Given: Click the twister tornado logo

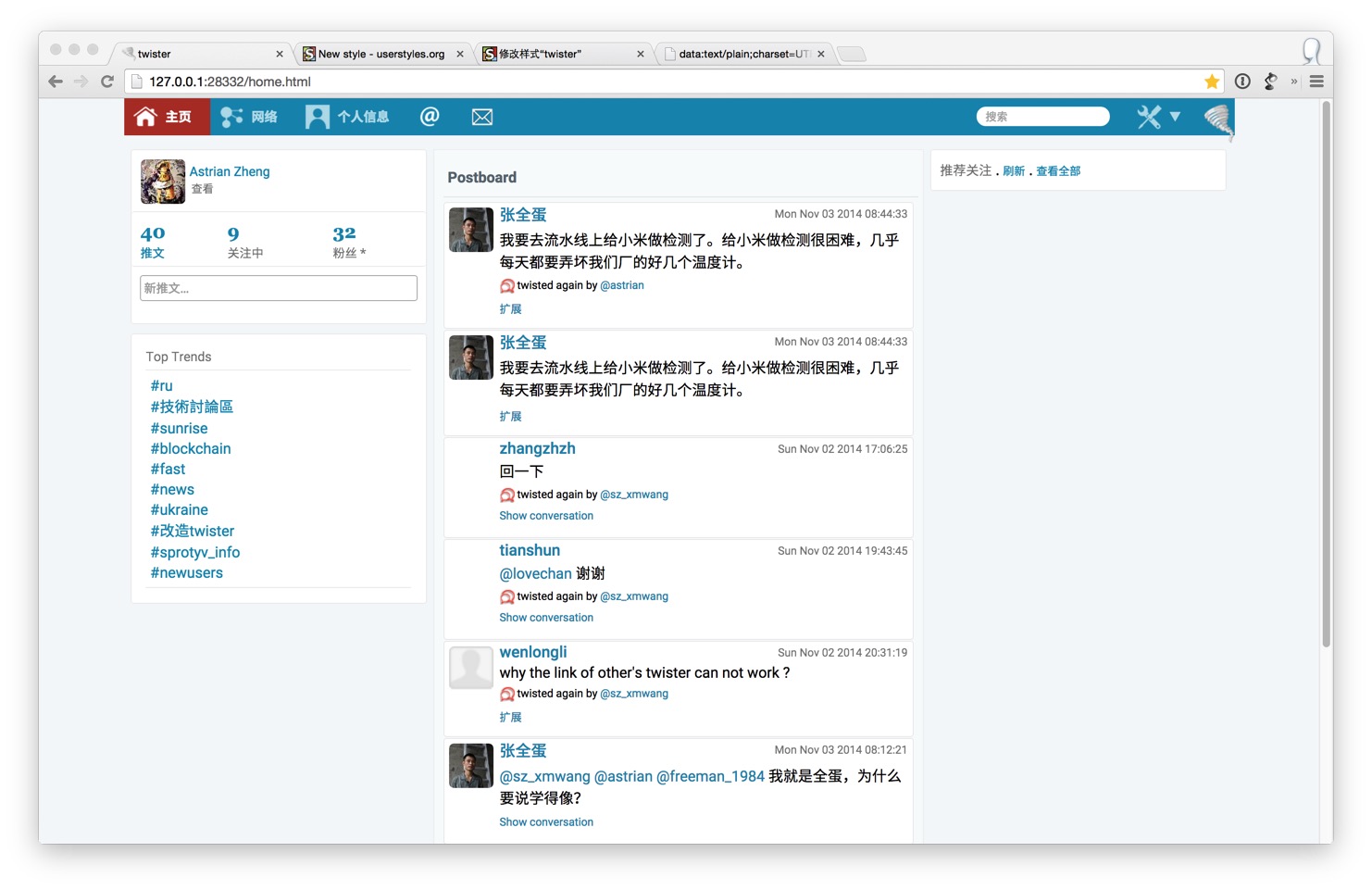Looking at the screenshot, I should (x=1218, y=120).
